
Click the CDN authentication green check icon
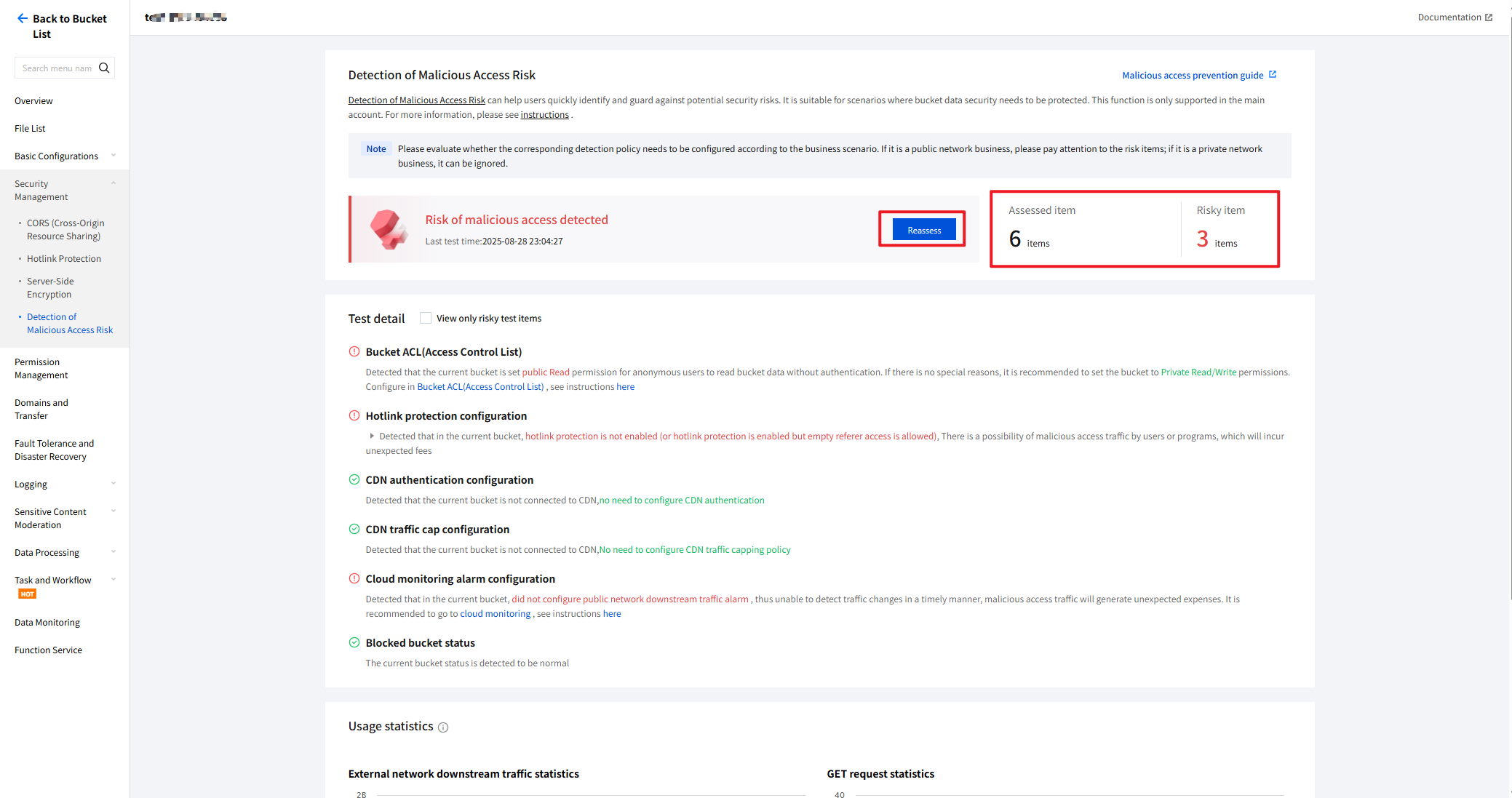(354, 479)
